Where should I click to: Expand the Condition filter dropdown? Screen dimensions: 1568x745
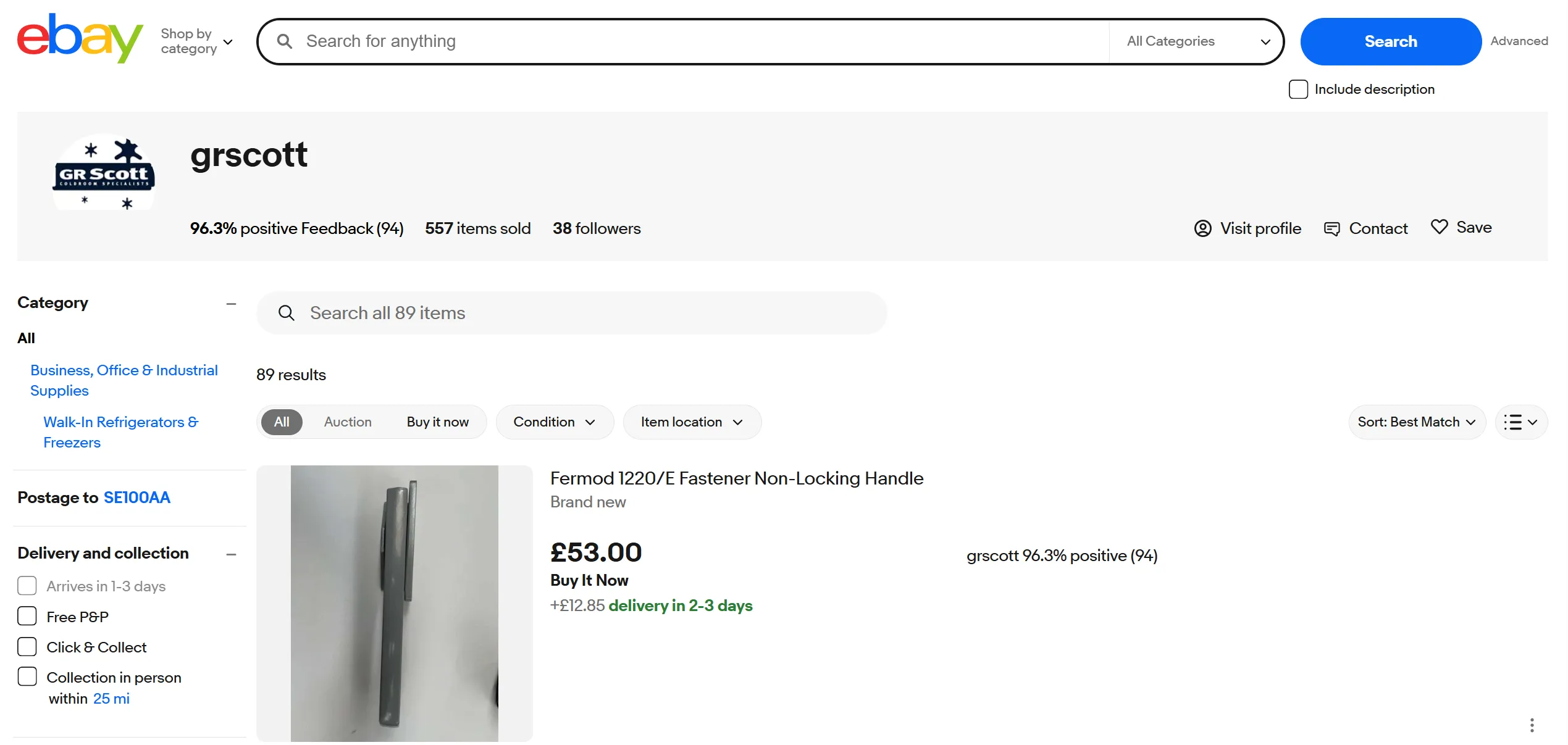pos(554,422)
